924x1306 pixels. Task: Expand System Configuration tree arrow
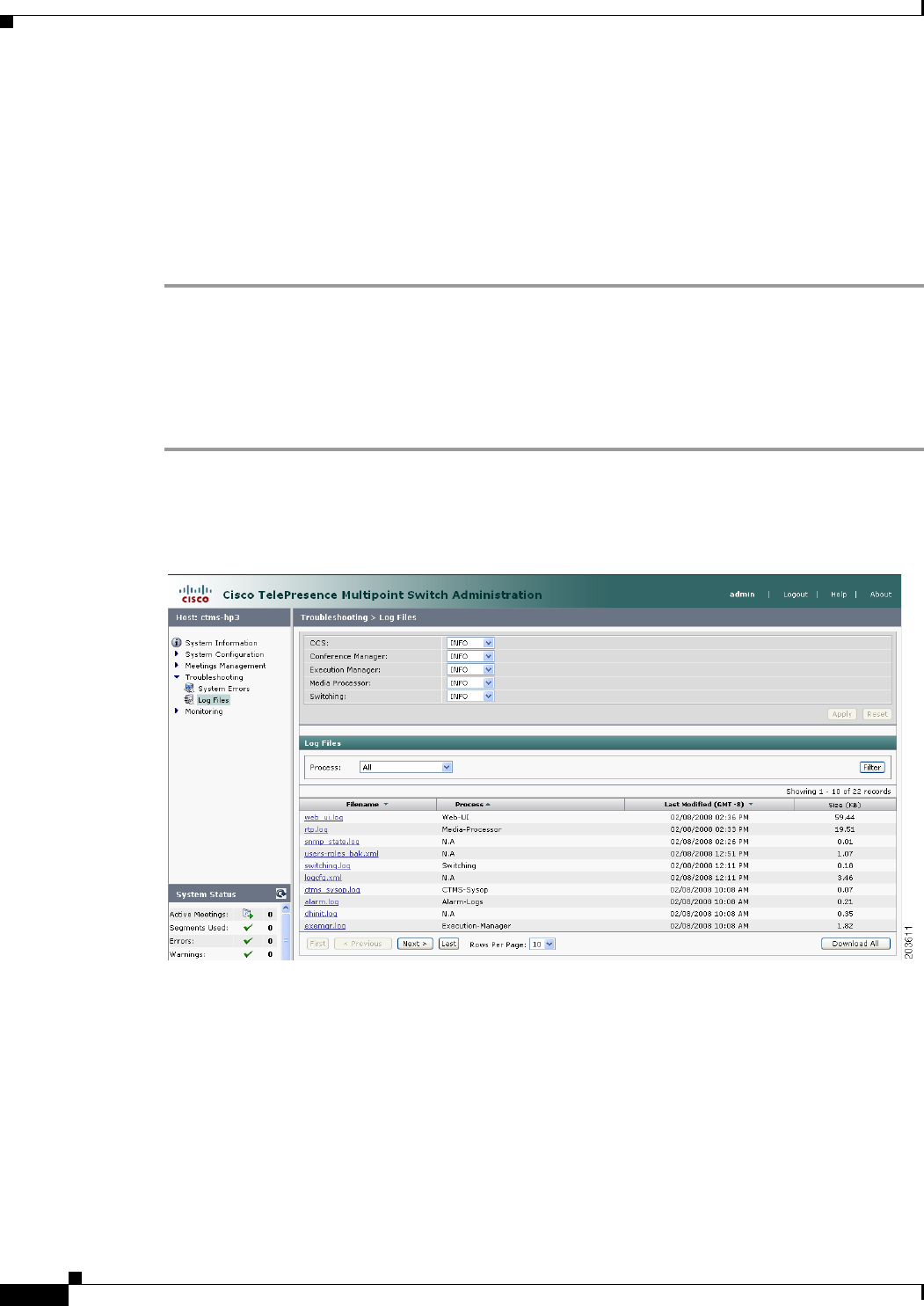coord(177,654)
